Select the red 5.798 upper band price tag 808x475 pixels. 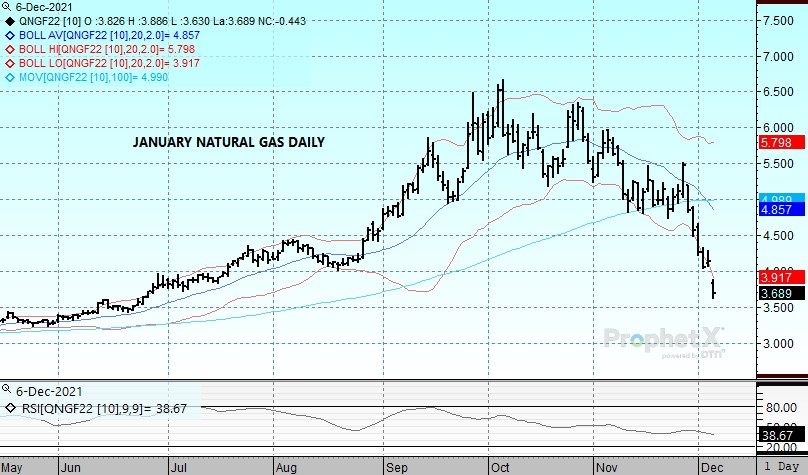coord(777,144)
